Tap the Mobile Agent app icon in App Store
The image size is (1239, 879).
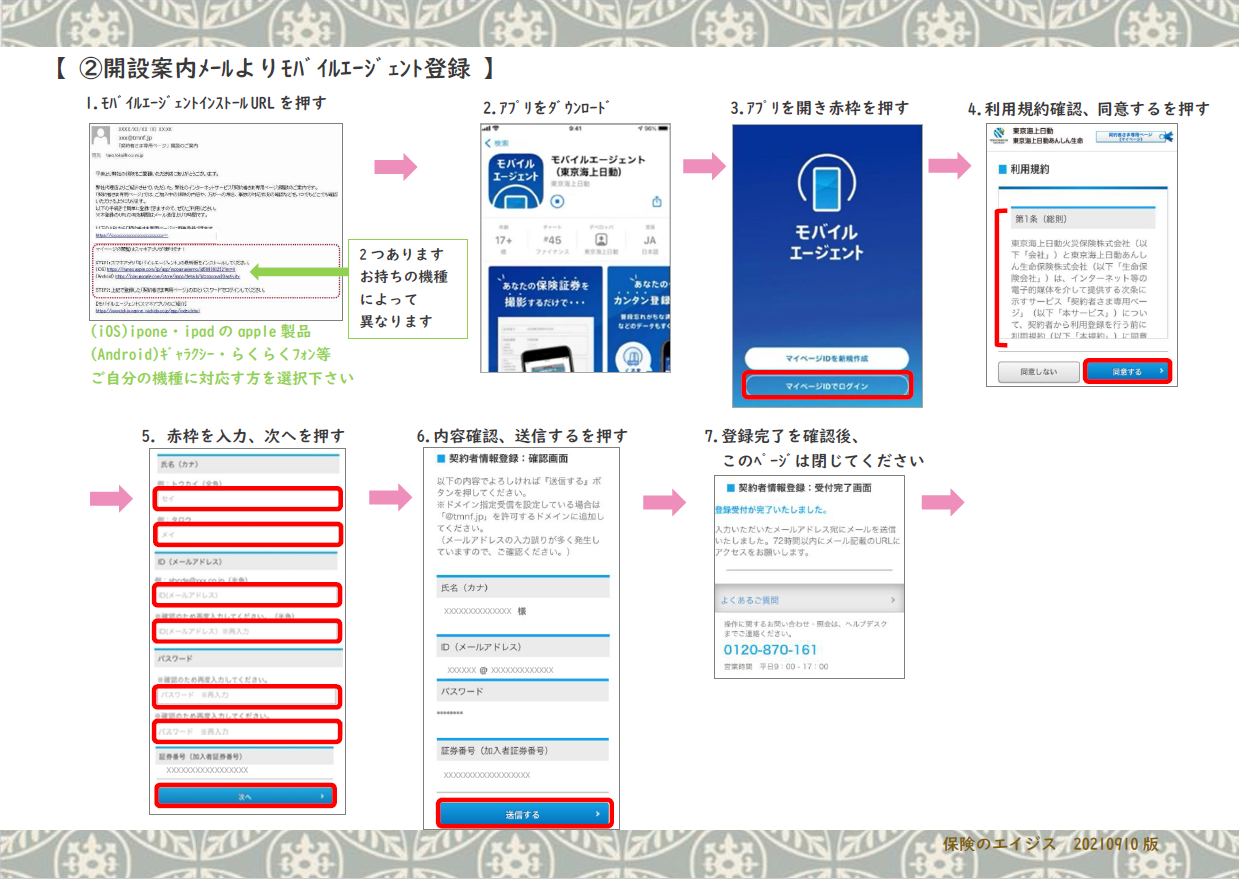(515, 183)
